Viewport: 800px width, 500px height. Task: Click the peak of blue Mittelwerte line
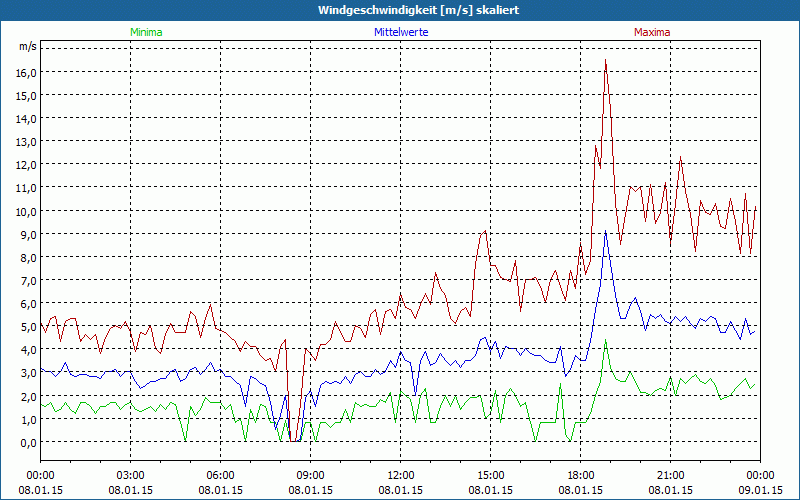(605, 232)
